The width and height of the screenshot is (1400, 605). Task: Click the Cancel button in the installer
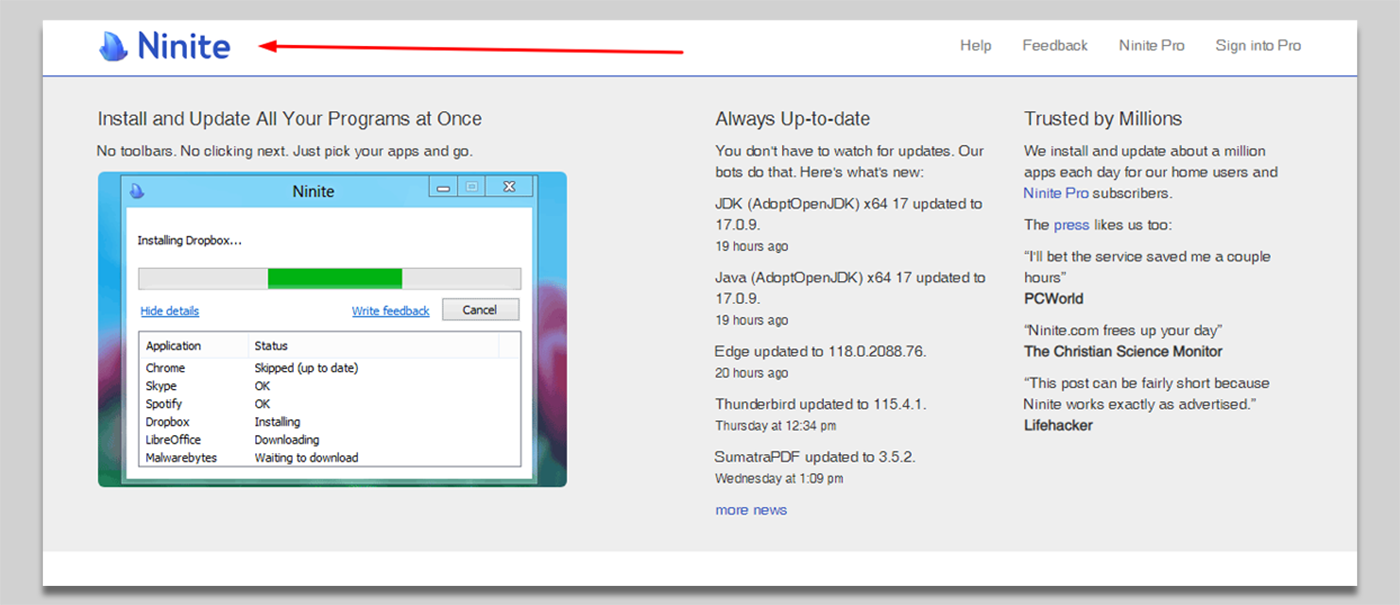(480, 310)
